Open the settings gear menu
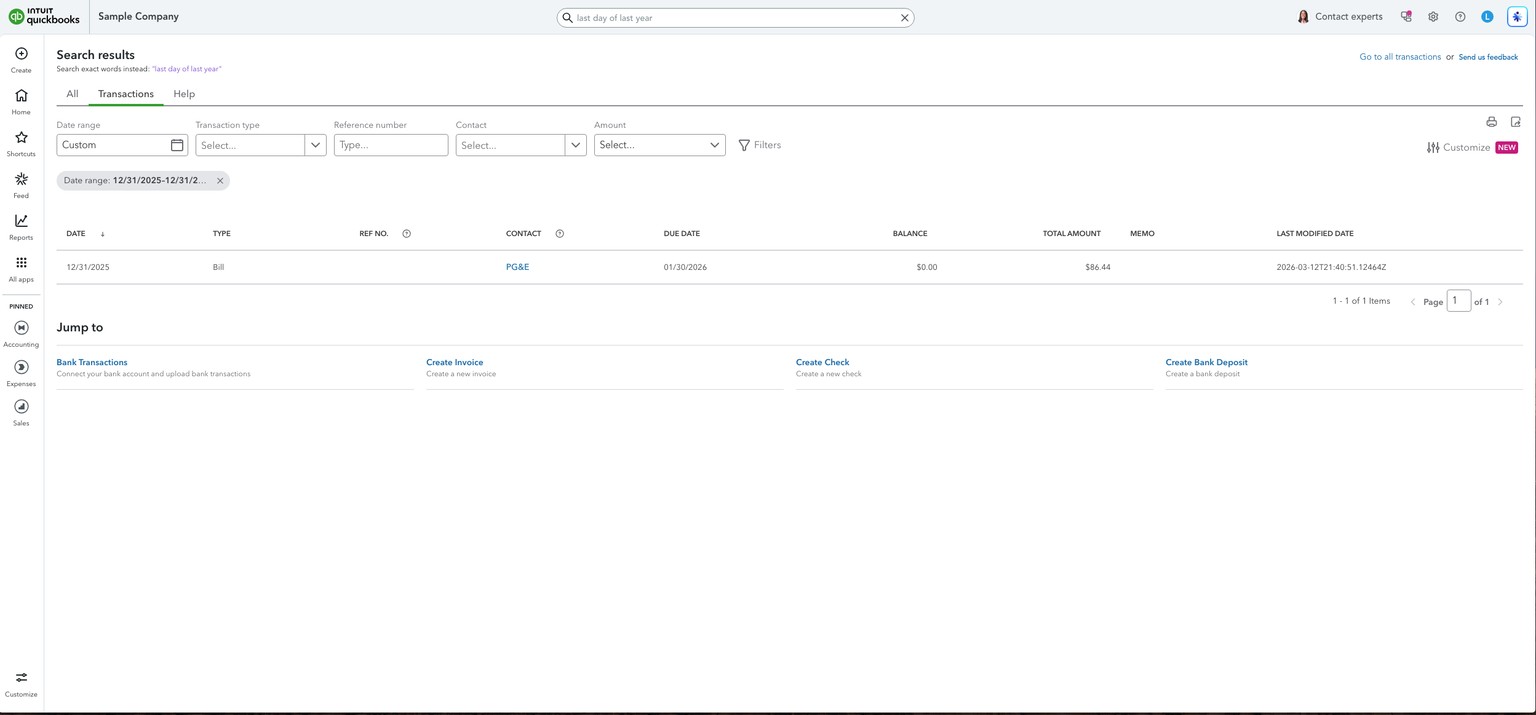 (x=1433, y=17)
